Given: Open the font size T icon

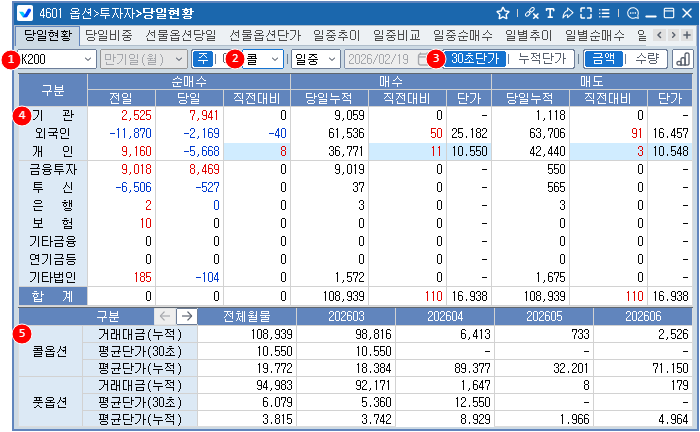Looking at the screenshot, I should point(550,13).
